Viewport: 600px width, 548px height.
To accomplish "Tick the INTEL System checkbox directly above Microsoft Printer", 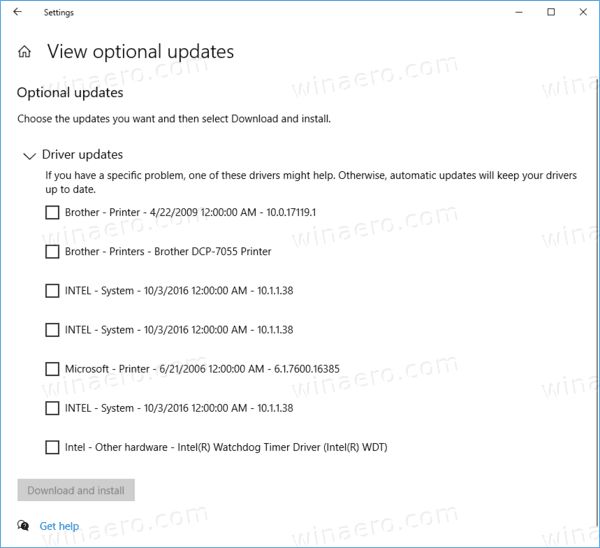I will tap(52, 330).
